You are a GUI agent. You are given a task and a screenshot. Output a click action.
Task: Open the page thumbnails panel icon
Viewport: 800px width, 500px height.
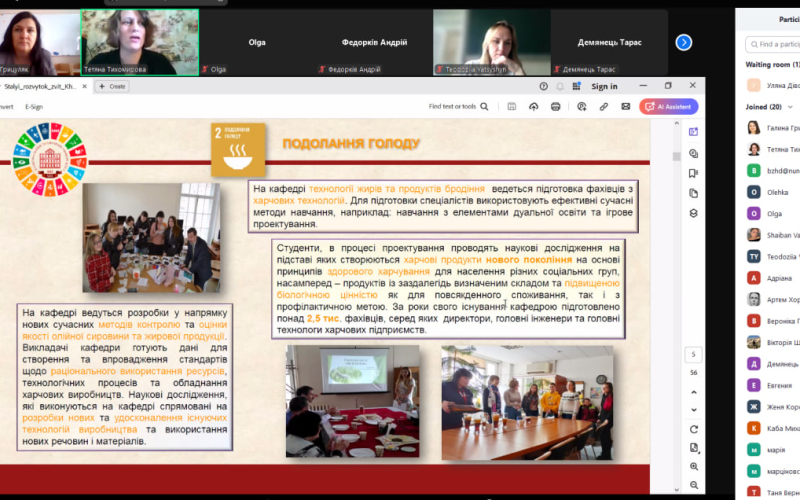coord(693,193)
